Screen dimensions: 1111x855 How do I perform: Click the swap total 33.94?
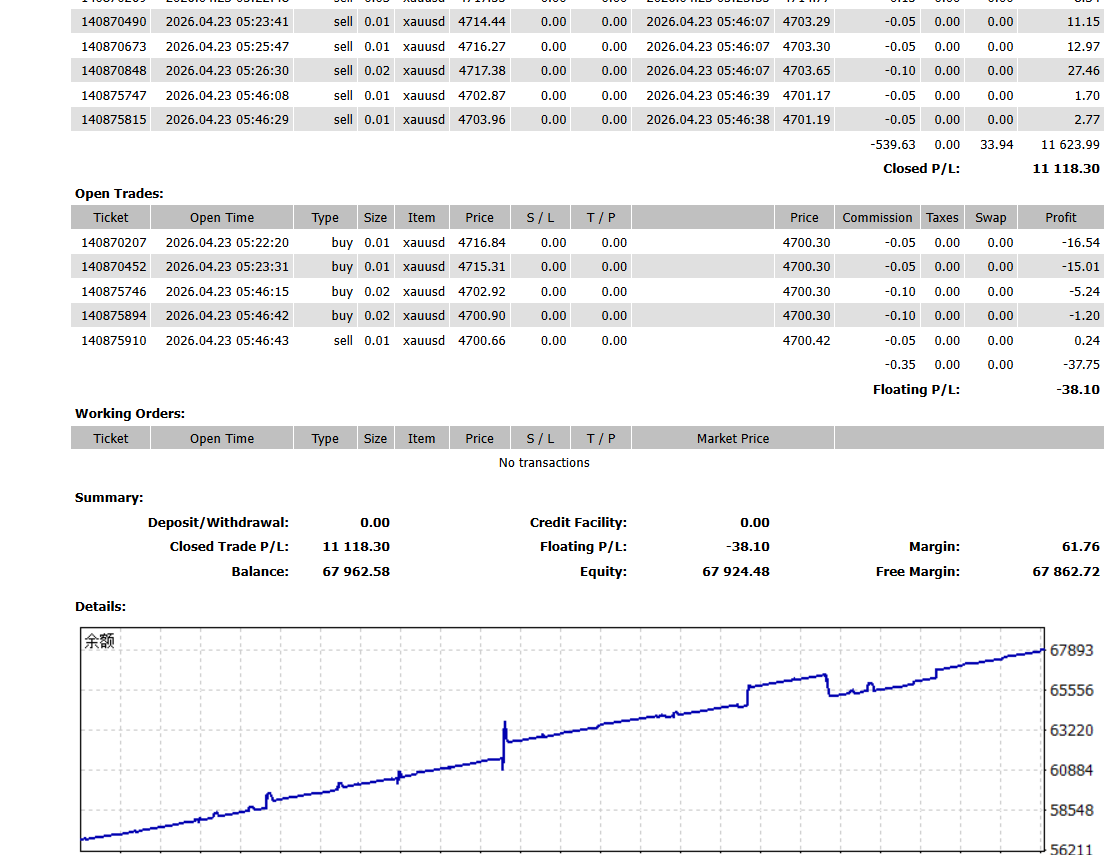point(996,145)
